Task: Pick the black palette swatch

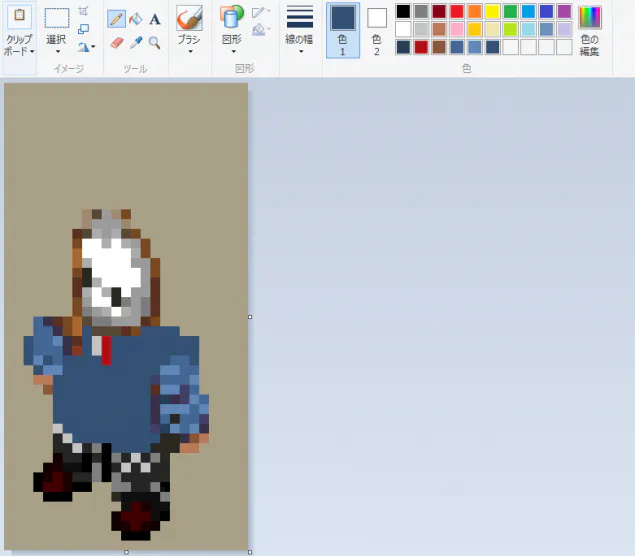Action: (403, 11)
